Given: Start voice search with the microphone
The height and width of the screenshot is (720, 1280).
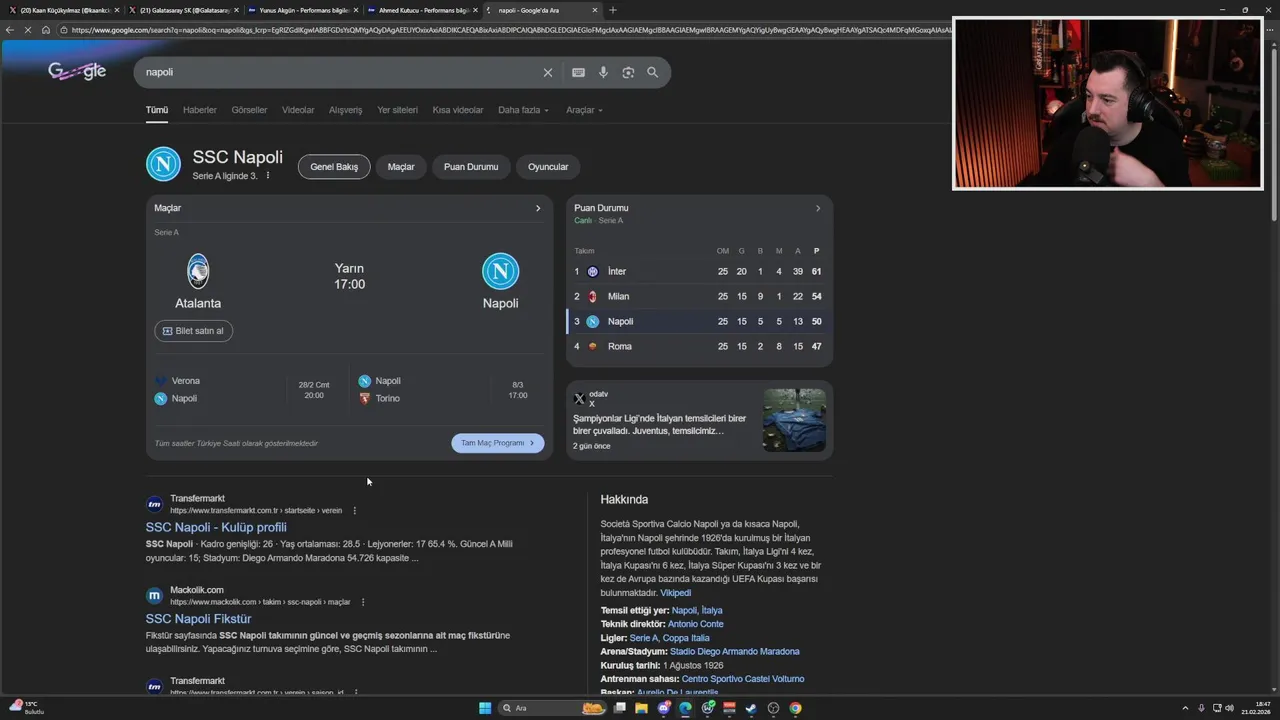Looking at the screenshot, I should tap(603, 72).
